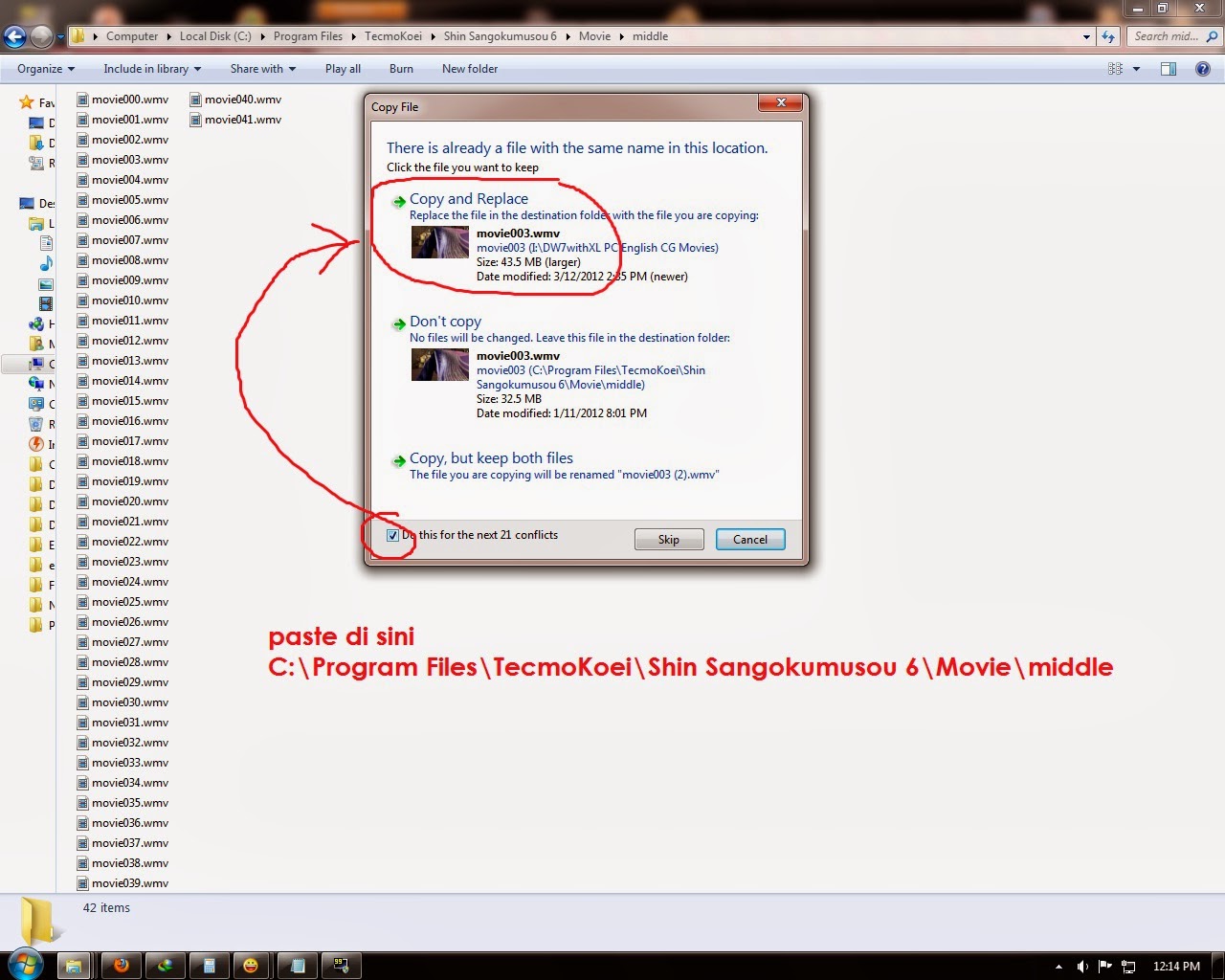Click the Forward navigation arrow
The height and width of the screenshot is (980, 1225).
click(x=41, y=37)
